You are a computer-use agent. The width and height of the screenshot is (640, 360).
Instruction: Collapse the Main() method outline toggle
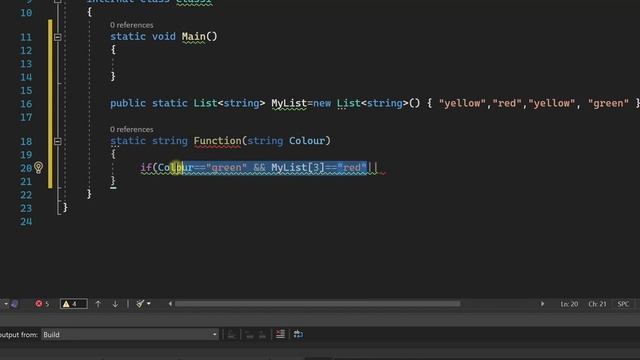[58, 37]
